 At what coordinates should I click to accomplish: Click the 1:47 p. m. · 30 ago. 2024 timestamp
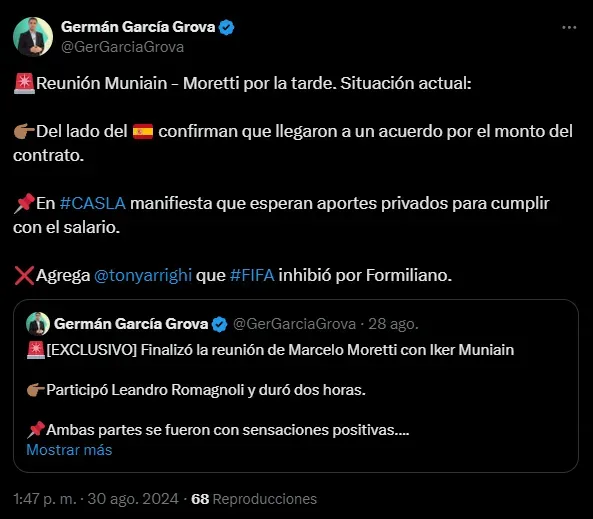(x=96, y=499)
